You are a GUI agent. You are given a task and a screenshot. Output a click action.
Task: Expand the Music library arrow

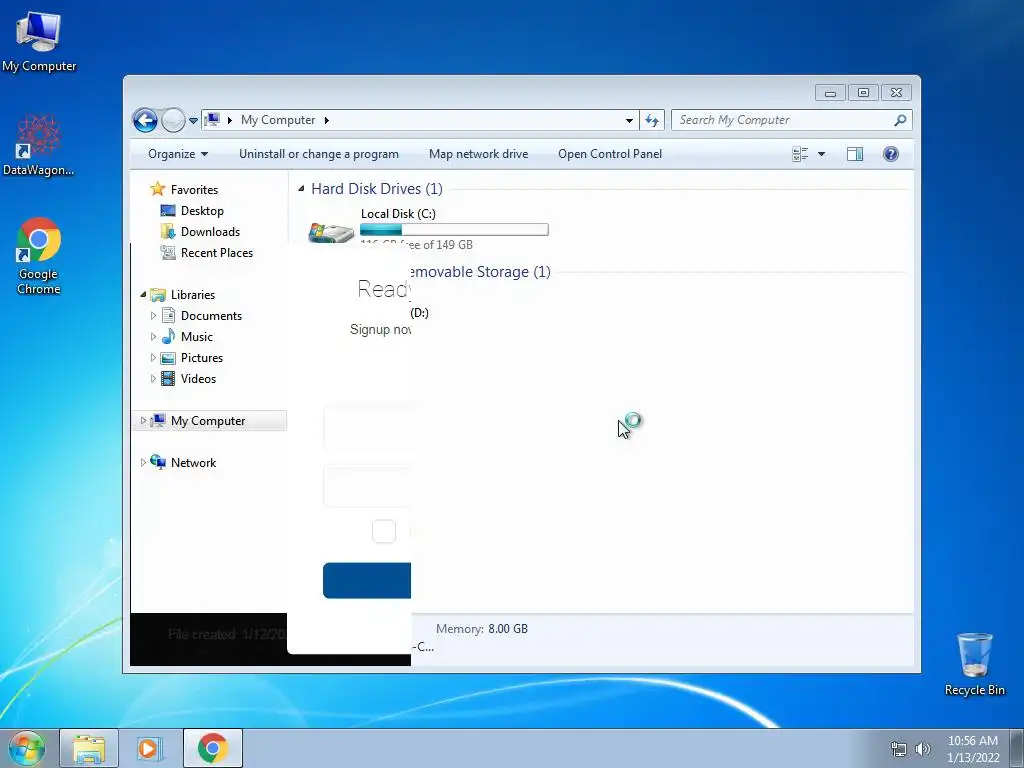(153, 336)
